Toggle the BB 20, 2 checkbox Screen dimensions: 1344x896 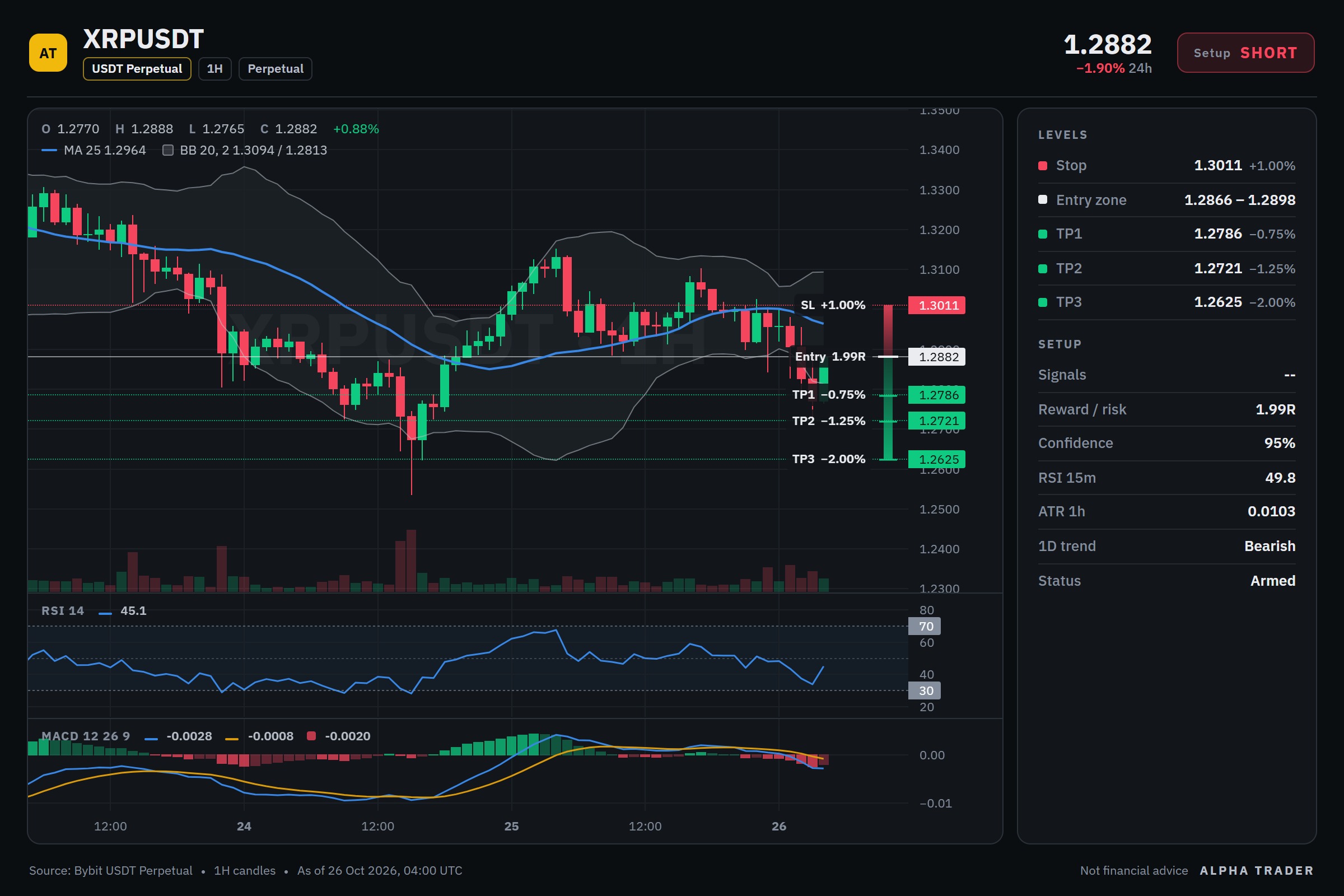pyautogui.click(x=168, y=150)
